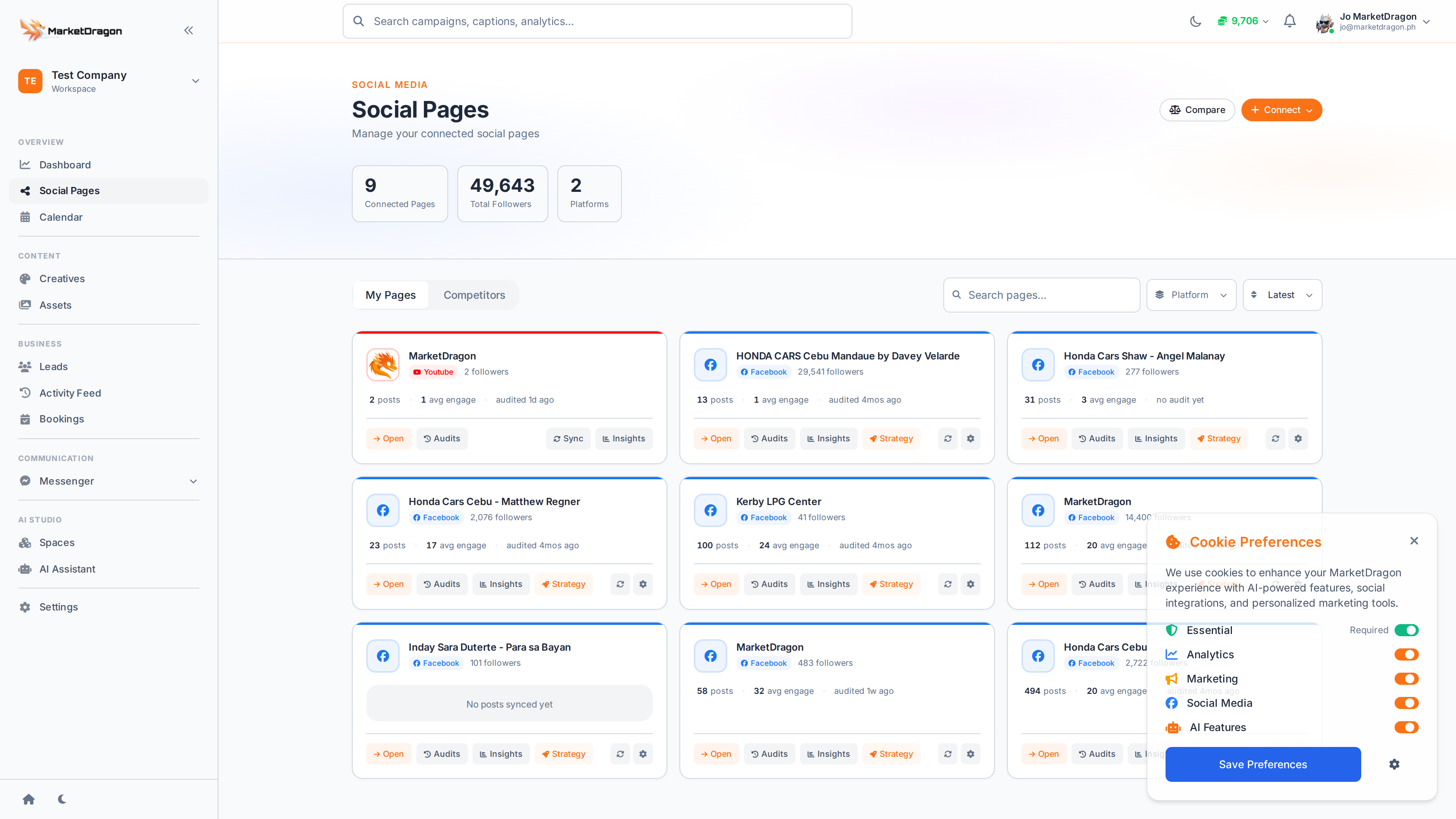The image size is (1456, 819).
Task: Open Leads in sidebar
Action: point(108,367)
